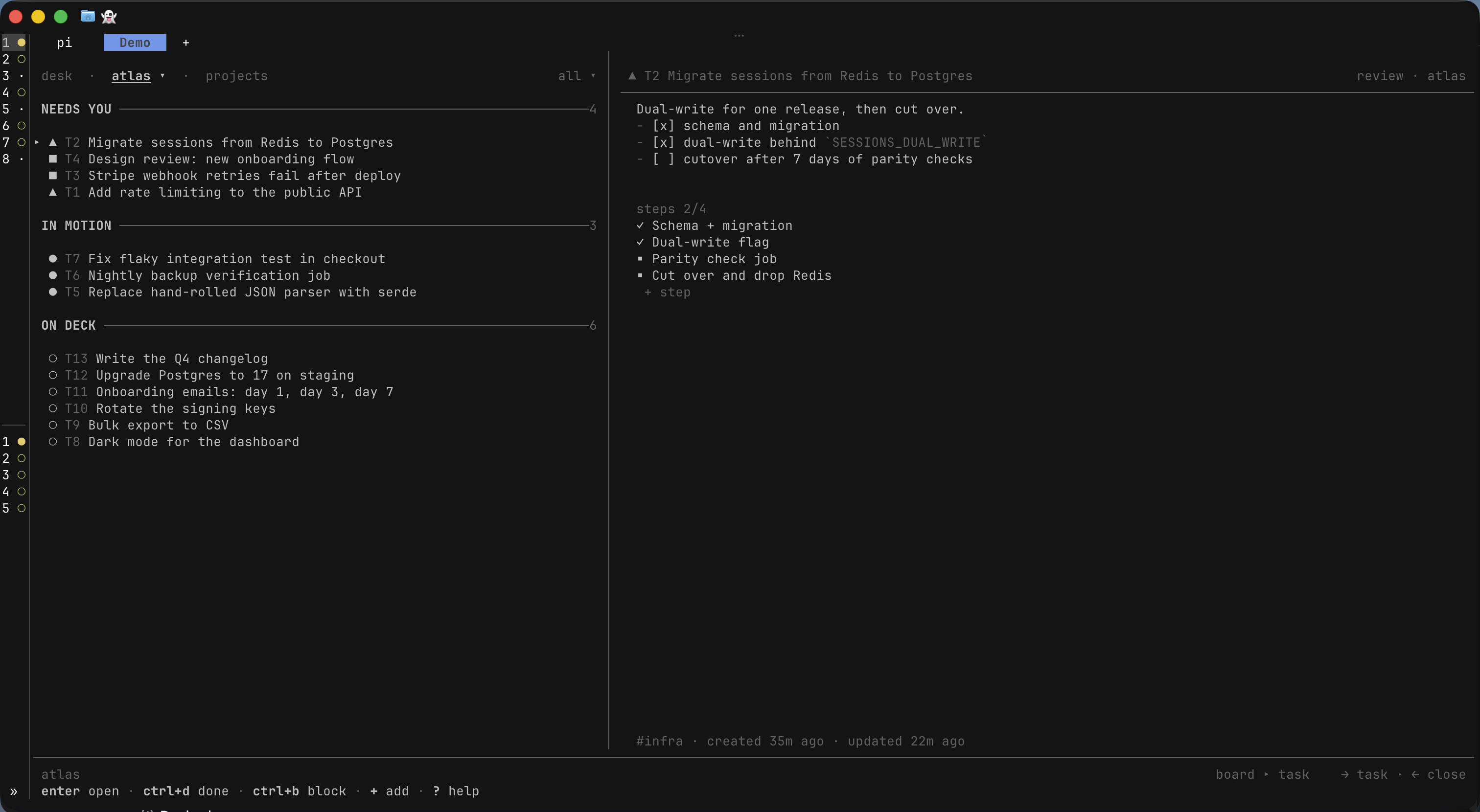Click the filled dot icon of task T6

(53, 275)
